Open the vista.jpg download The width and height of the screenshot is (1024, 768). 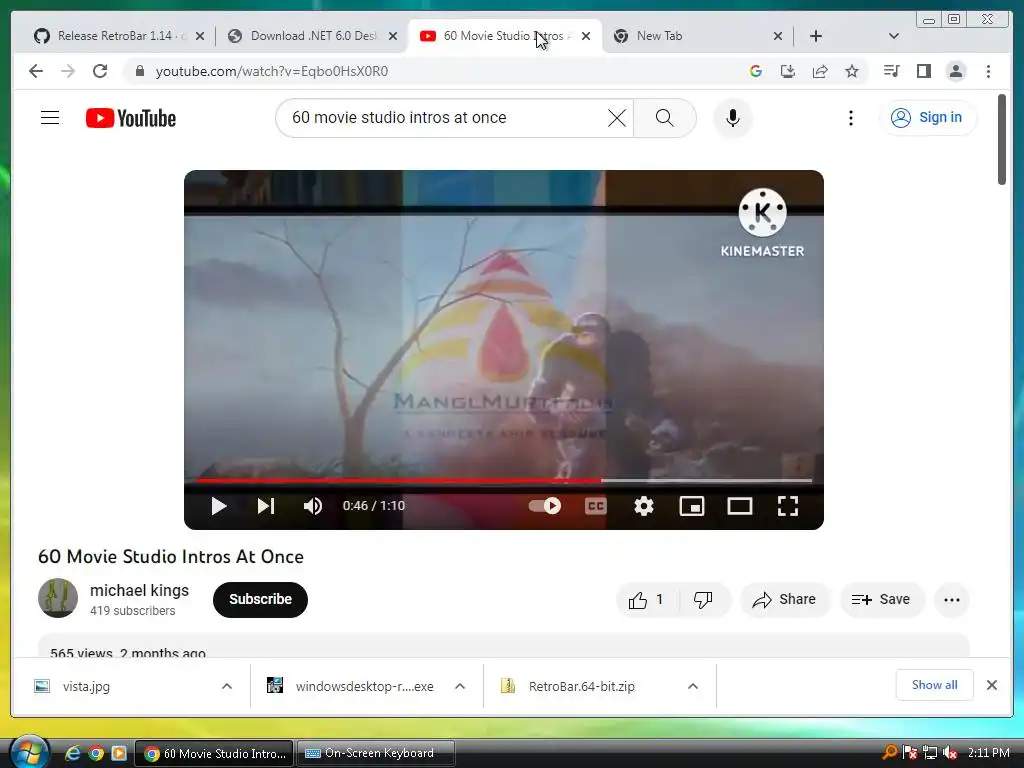86,686
